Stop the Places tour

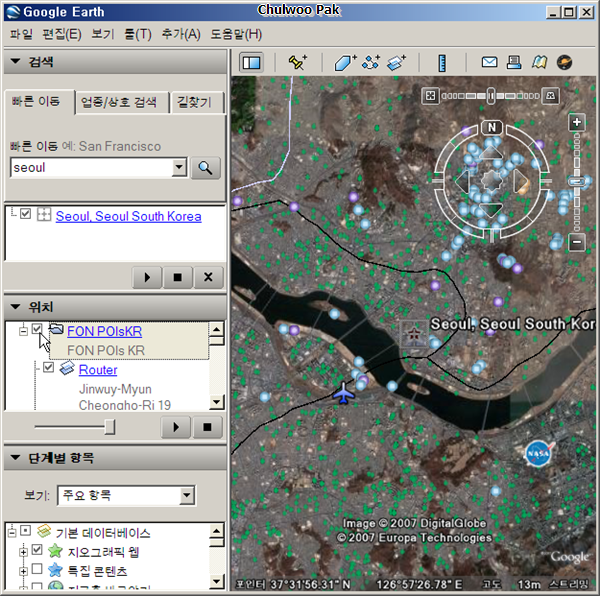tap(207, 427)
